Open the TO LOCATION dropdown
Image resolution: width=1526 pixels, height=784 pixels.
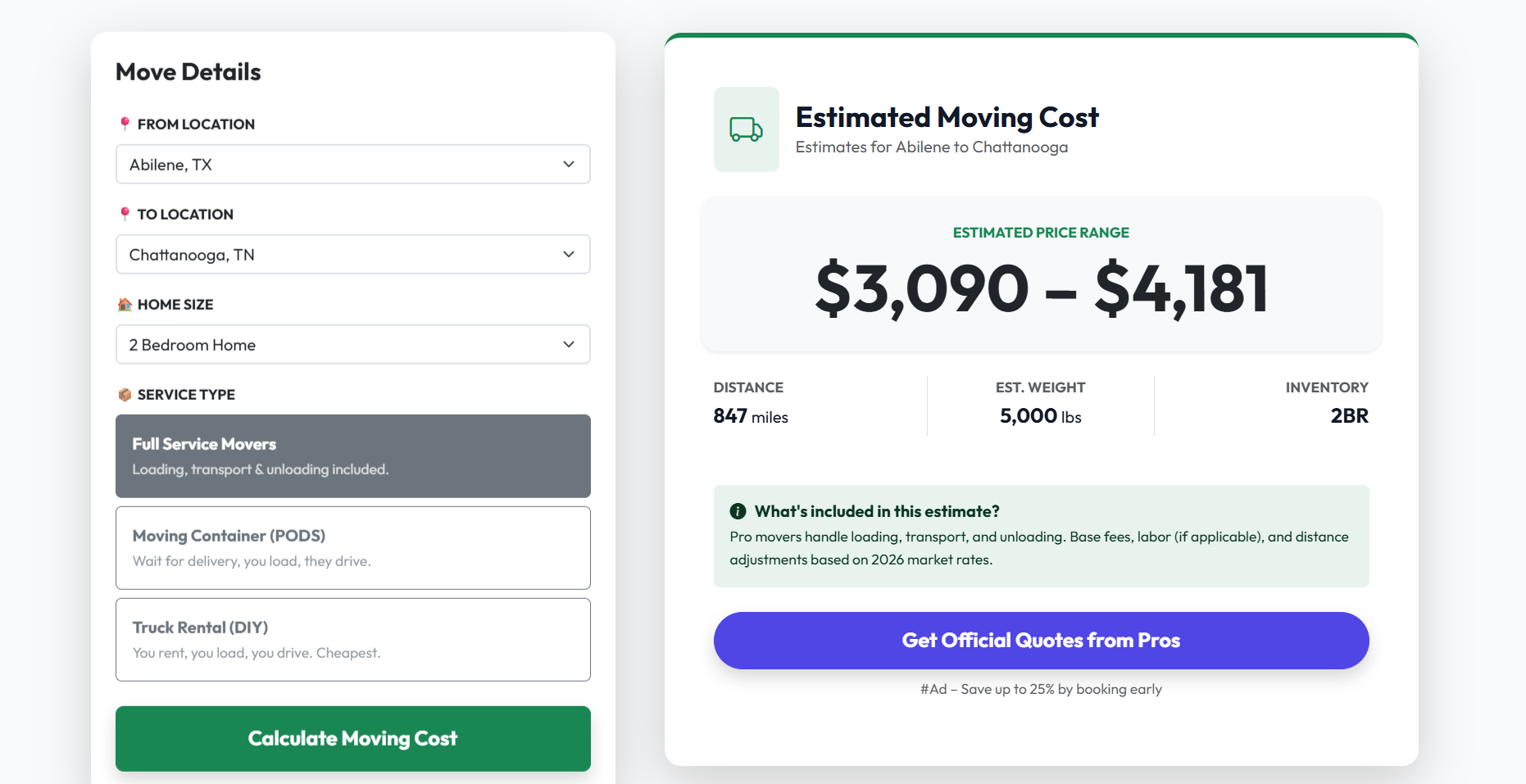pos(352,254)
